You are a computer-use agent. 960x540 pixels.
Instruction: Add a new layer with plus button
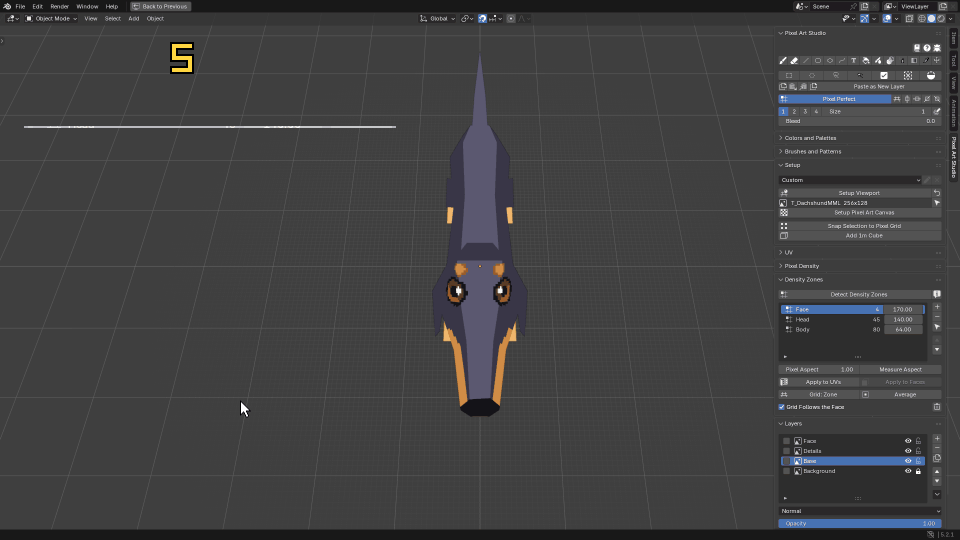[937, 439]
